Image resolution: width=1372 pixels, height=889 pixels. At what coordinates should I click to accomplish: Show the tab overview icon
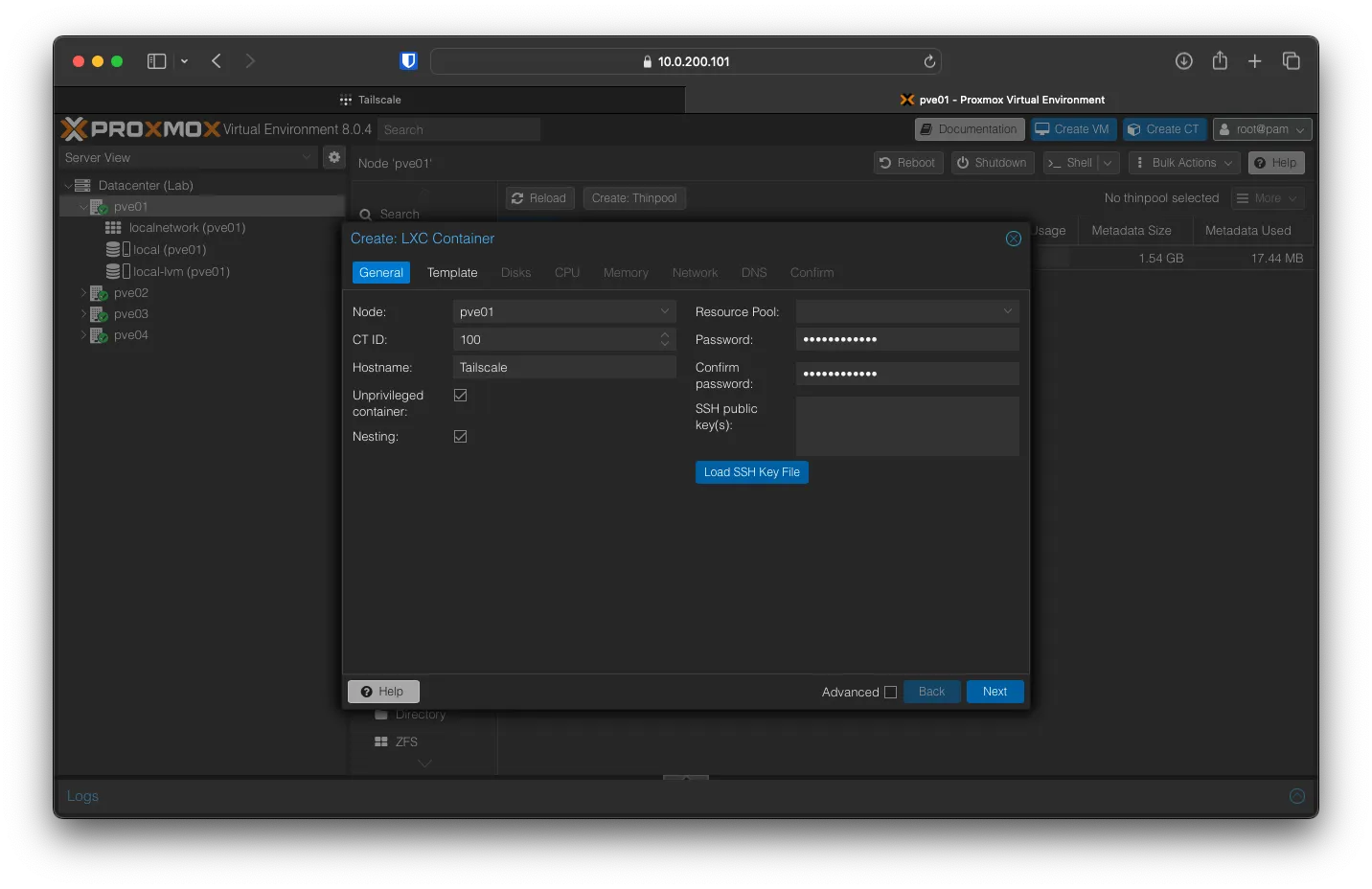pos(1292,61)
